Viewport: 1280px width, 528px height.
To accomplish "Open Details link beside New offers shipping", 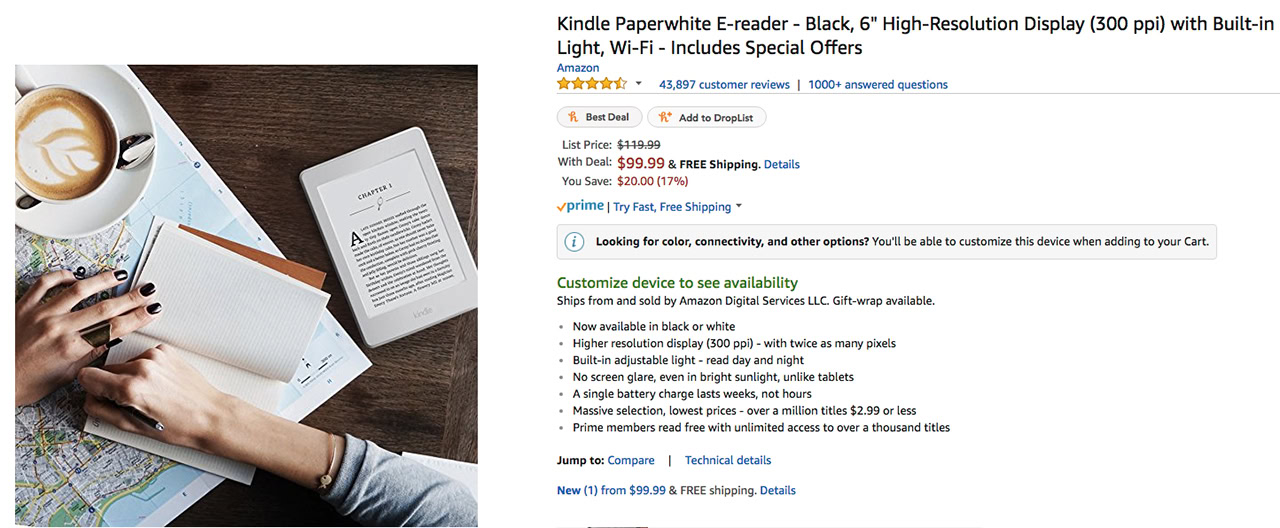I will point(778,491).
